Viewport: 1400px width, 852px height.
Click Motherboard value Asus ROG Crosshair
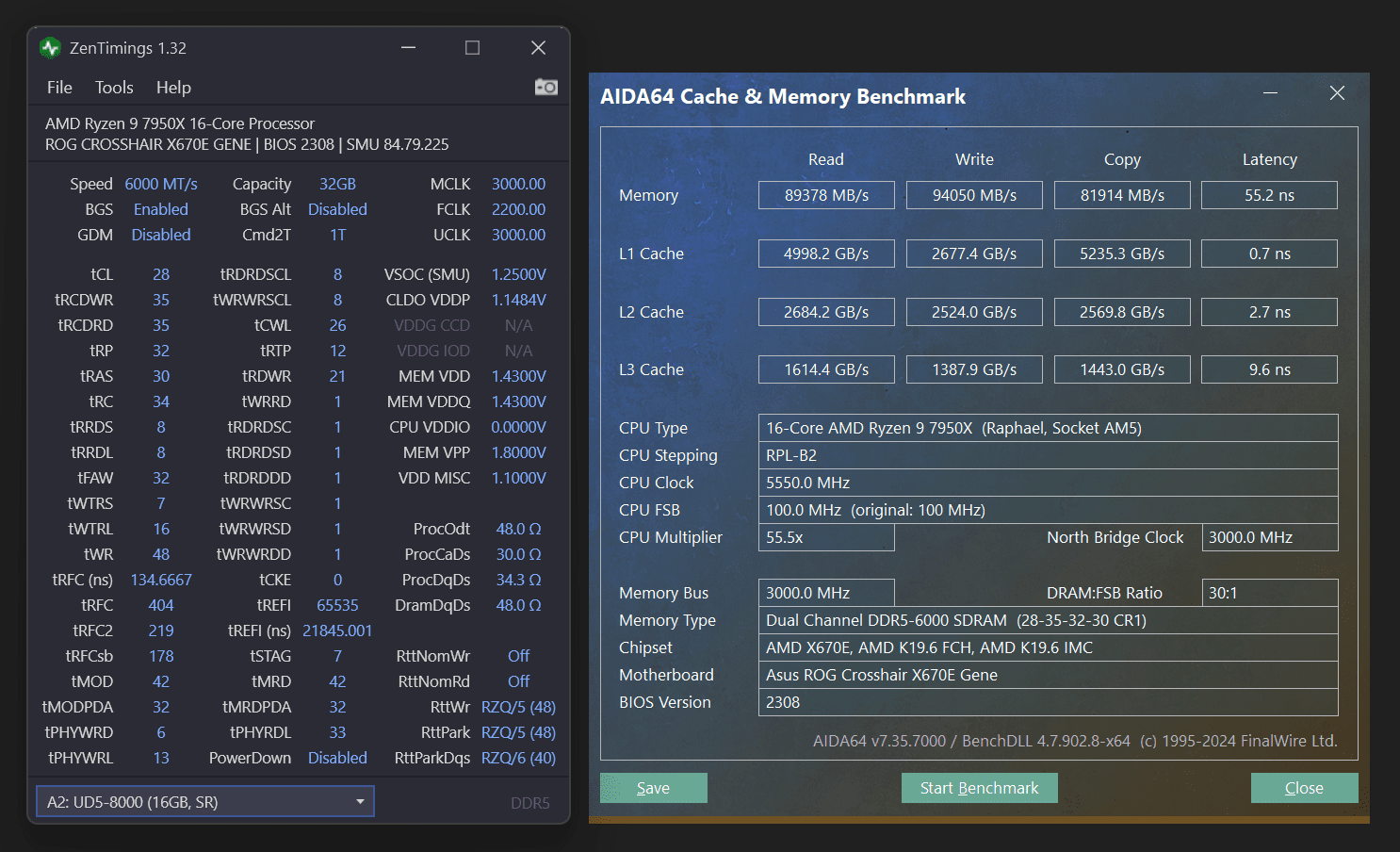coord(1049,675)
